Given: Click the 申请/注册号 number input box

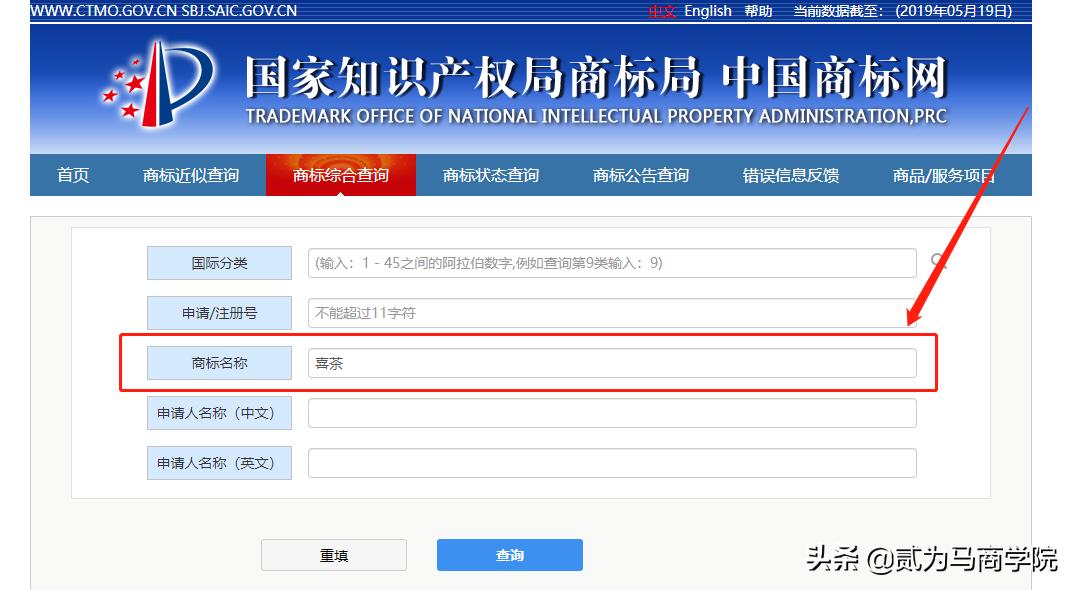Looking at the screenshot, I should tap(610, 312).
